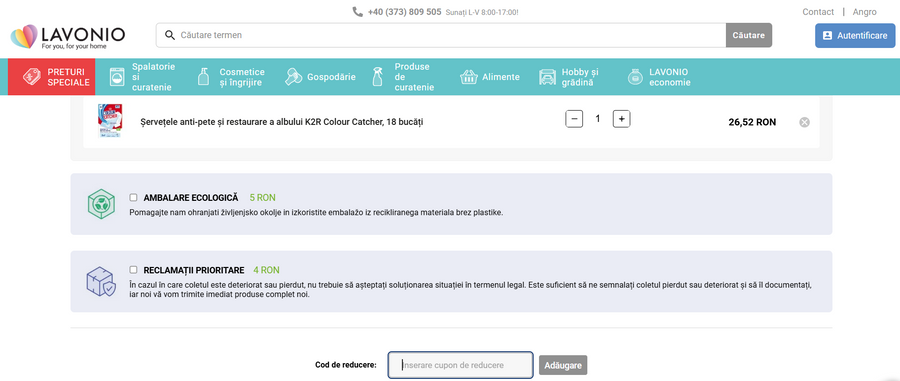This screenshot has height=381, width=900.
Task: Click the Cod de reducere label
Action: (346, 365)
